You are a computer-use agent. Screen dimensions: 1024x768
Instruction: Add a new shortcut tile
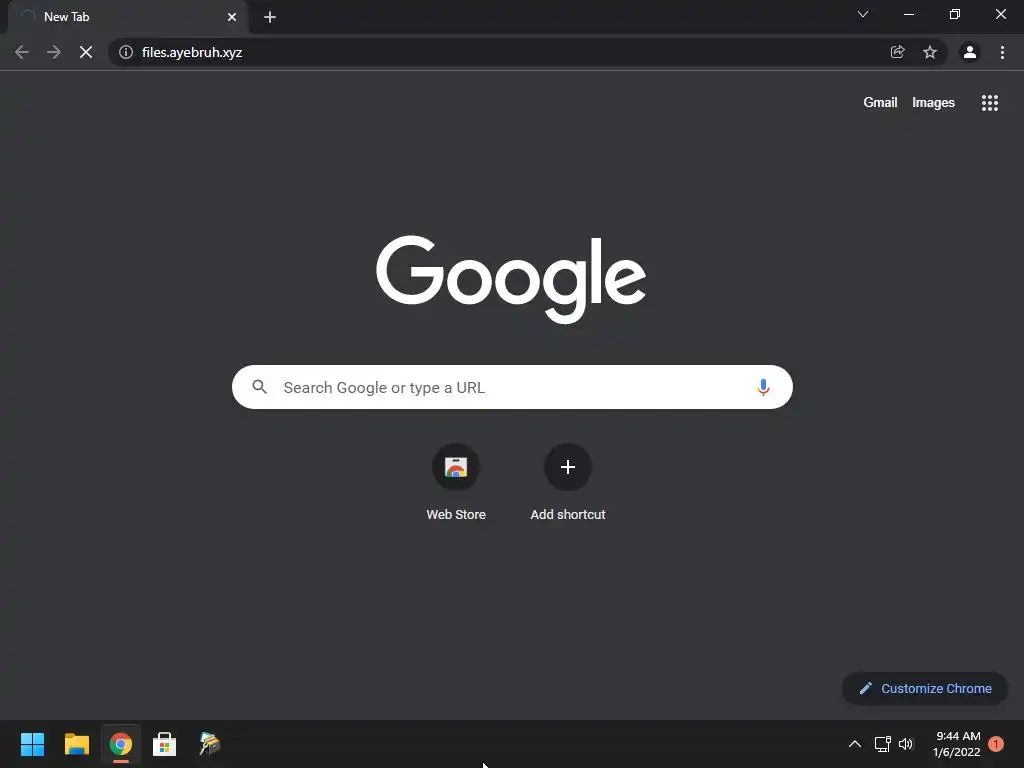click(x=568, y=482)
